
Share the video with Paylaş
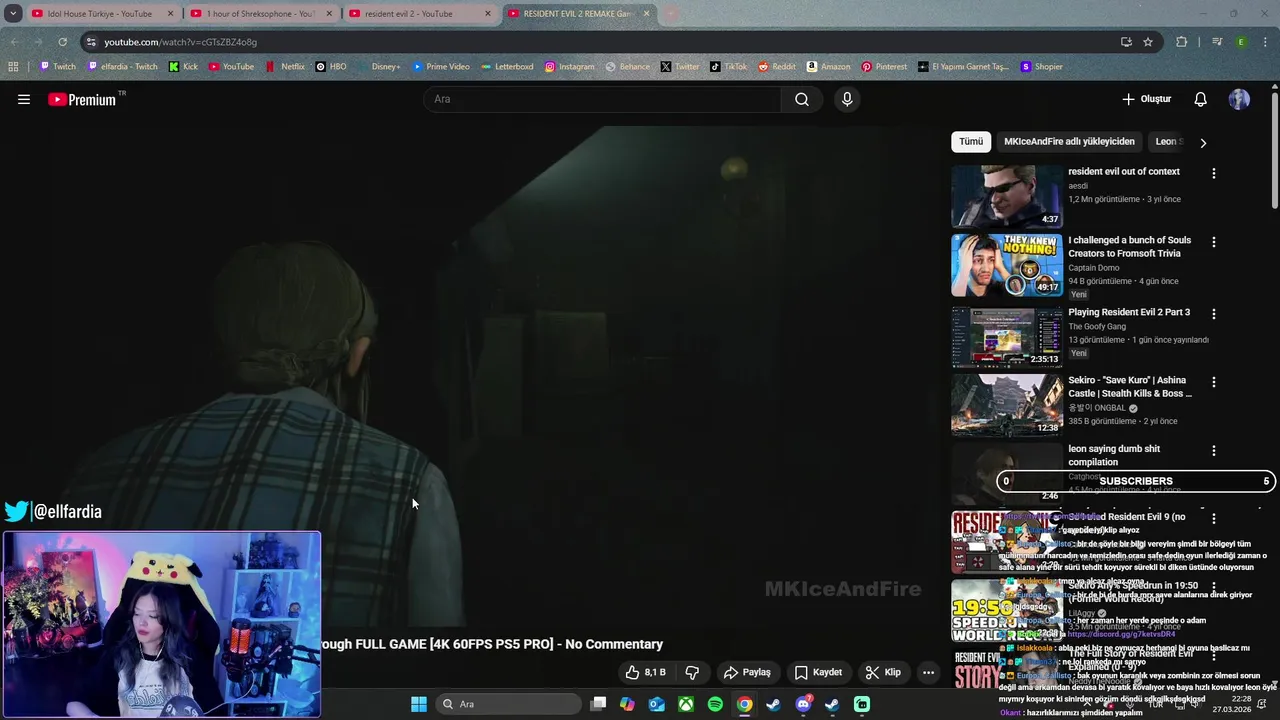[x=747, y=672]
